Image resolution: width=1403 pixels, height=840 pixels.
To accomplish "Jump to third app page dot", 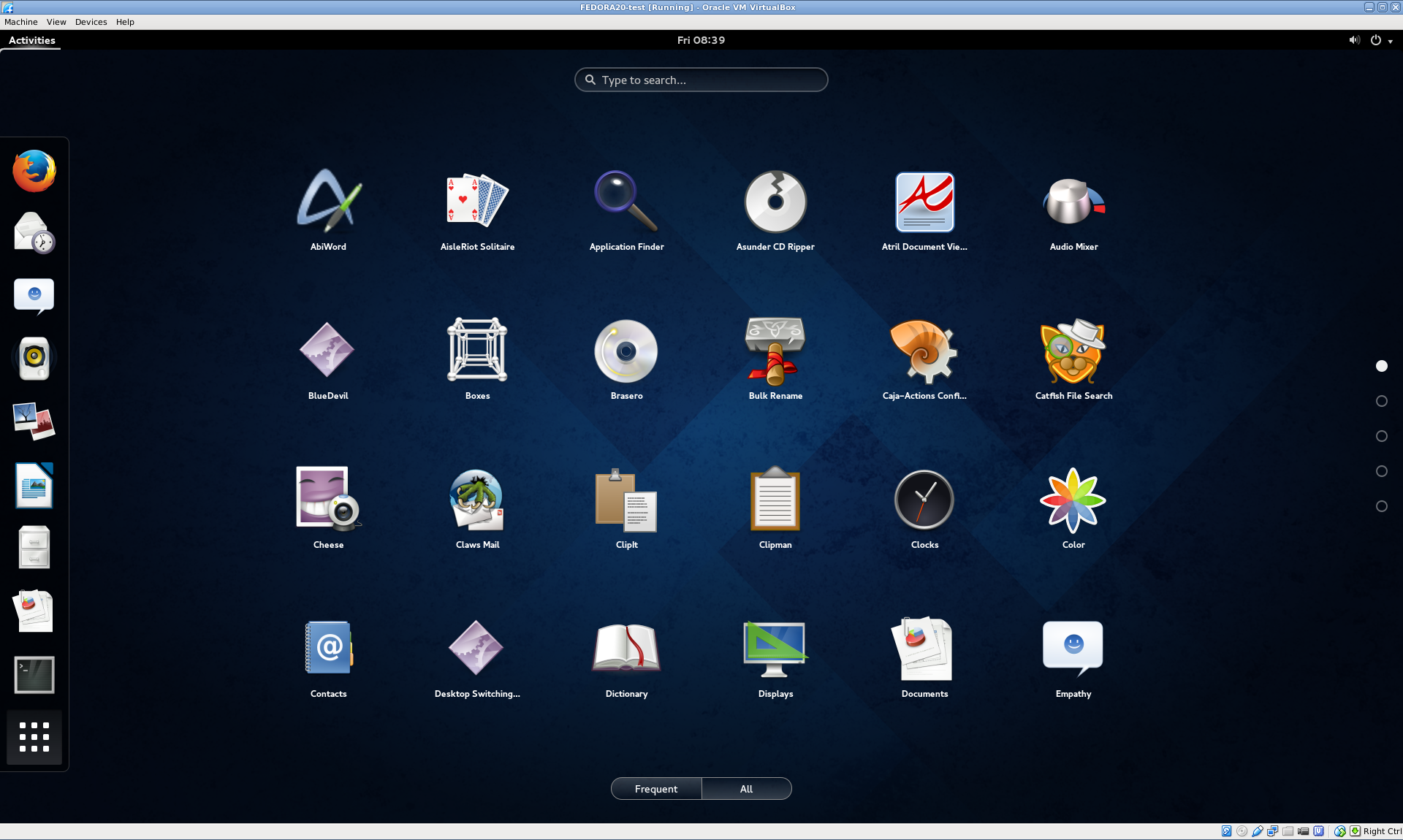I will (1381, 436).
